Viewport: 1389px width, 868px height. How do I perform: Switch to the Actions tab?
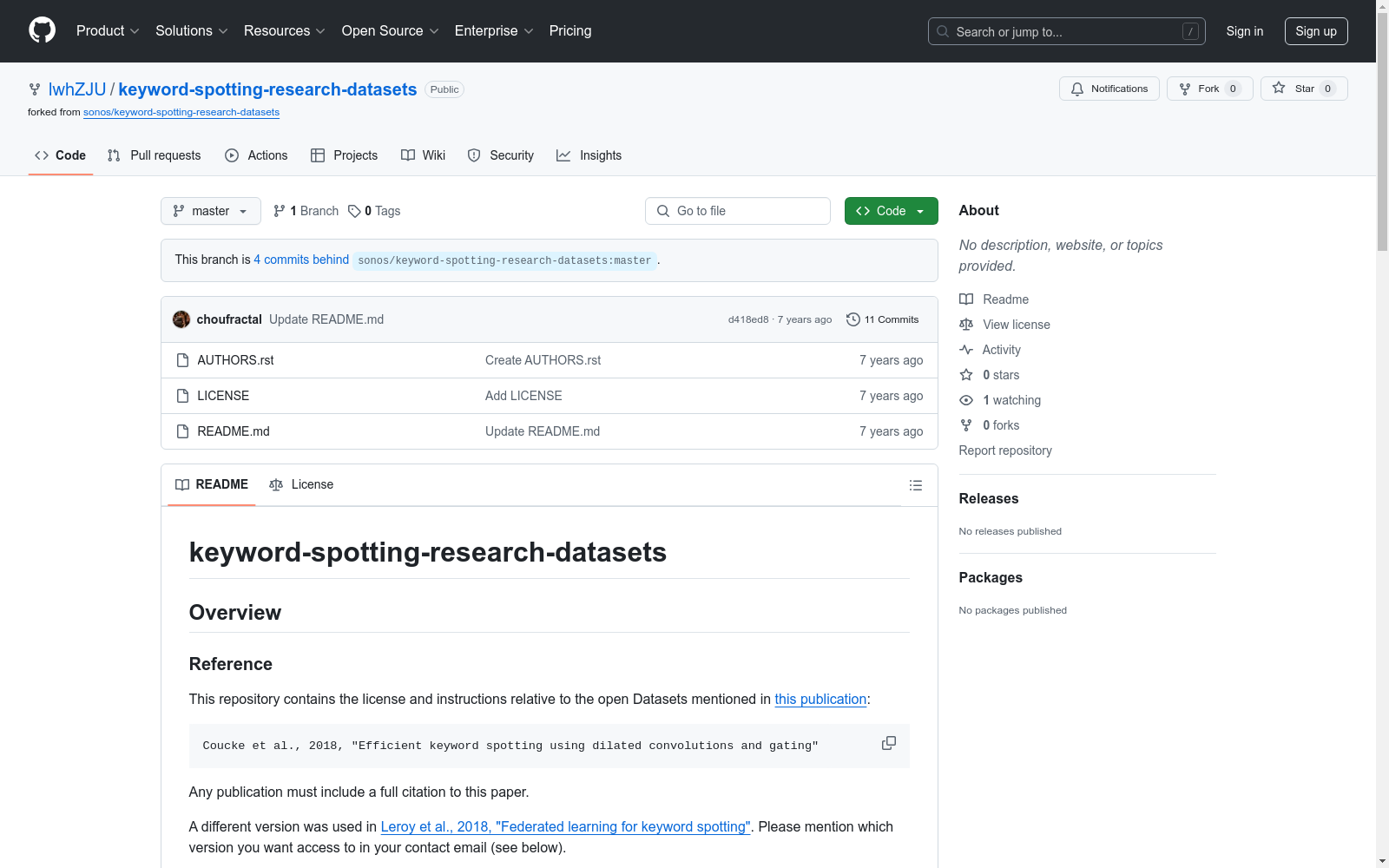click(256, 155)
